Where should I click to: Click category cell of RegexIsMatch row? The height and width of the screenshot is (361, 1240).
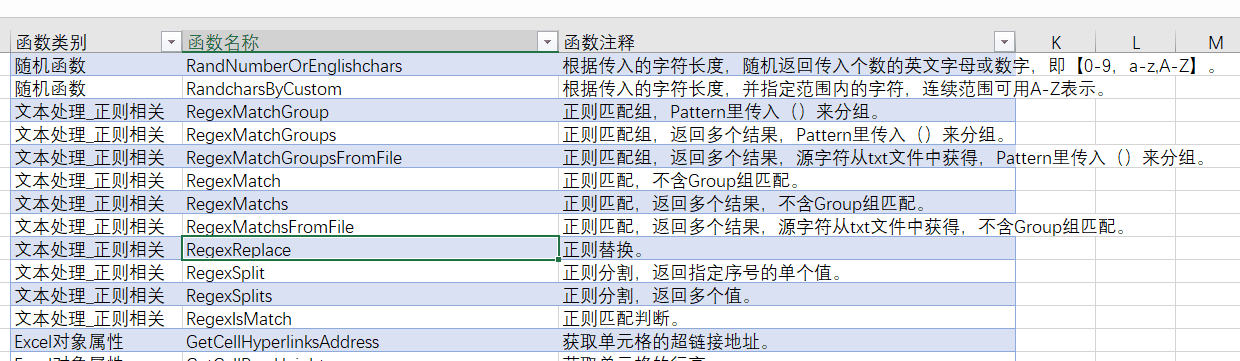tap(97, 319)
